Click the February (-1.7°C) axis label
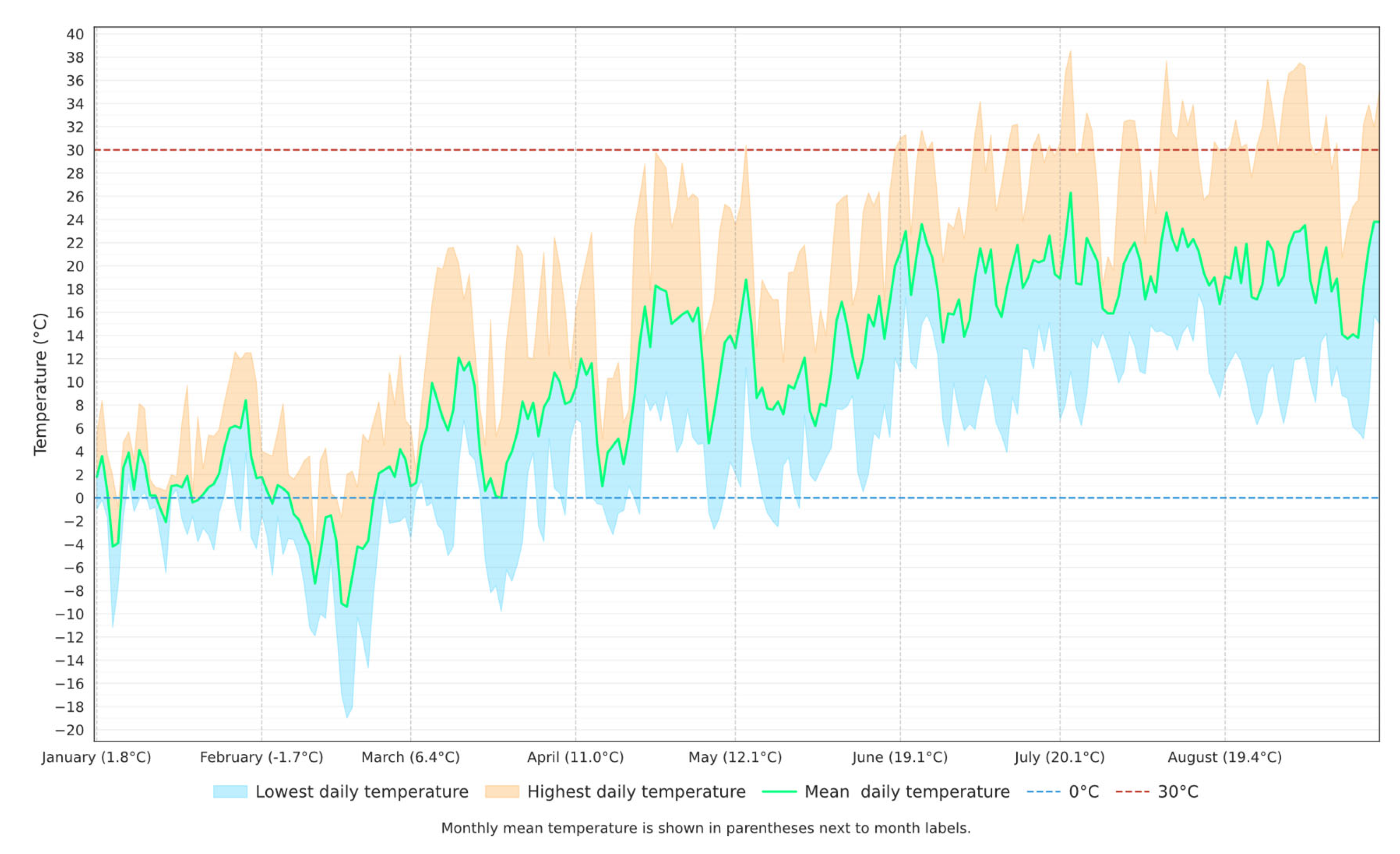Viewport: 1400px width, 854px height. [x=261, y=758]
